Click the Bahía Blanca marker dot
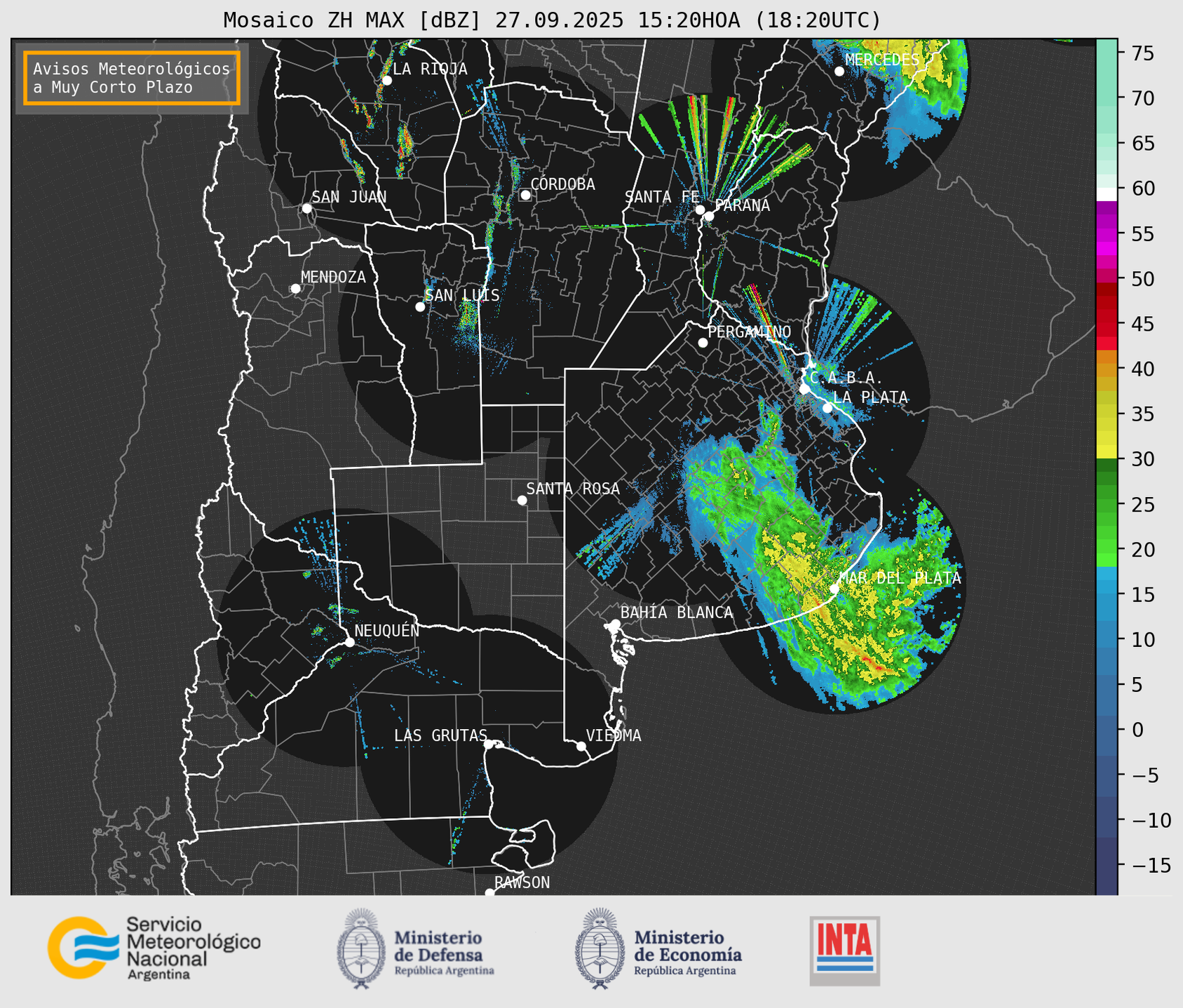Screen dimensions: 1183x1008 (615, 624)
